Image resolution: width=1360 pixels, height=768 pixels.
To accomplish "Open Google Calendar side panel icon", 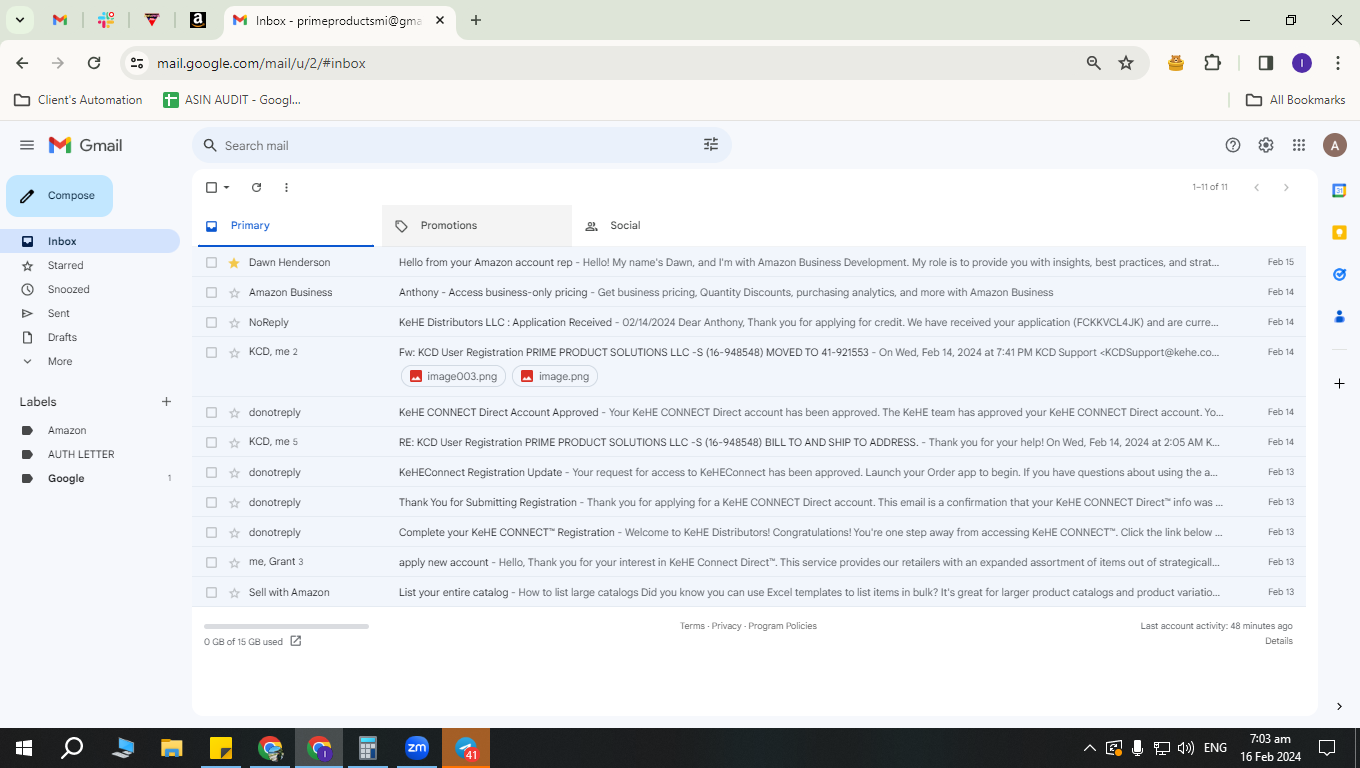I will coord(1339,190).
